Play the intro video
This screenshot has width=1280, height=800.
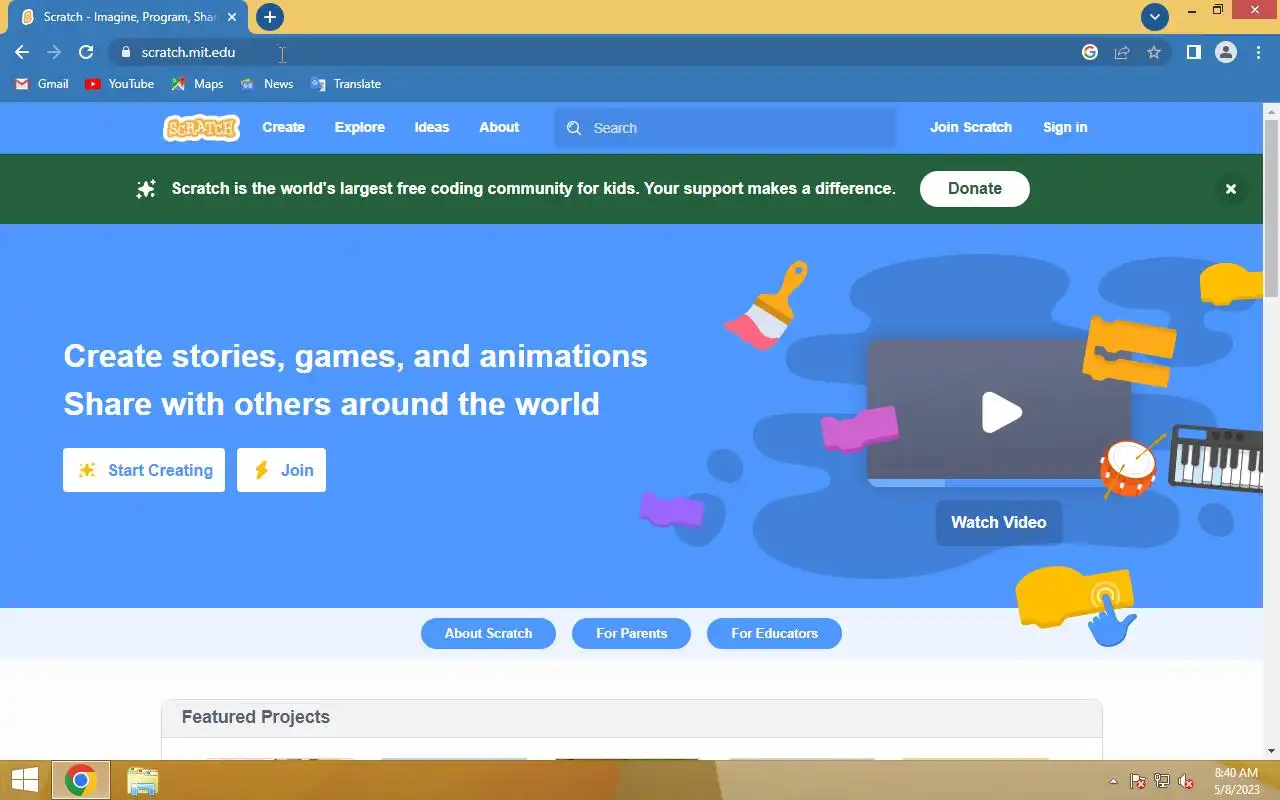[1001, 412]
